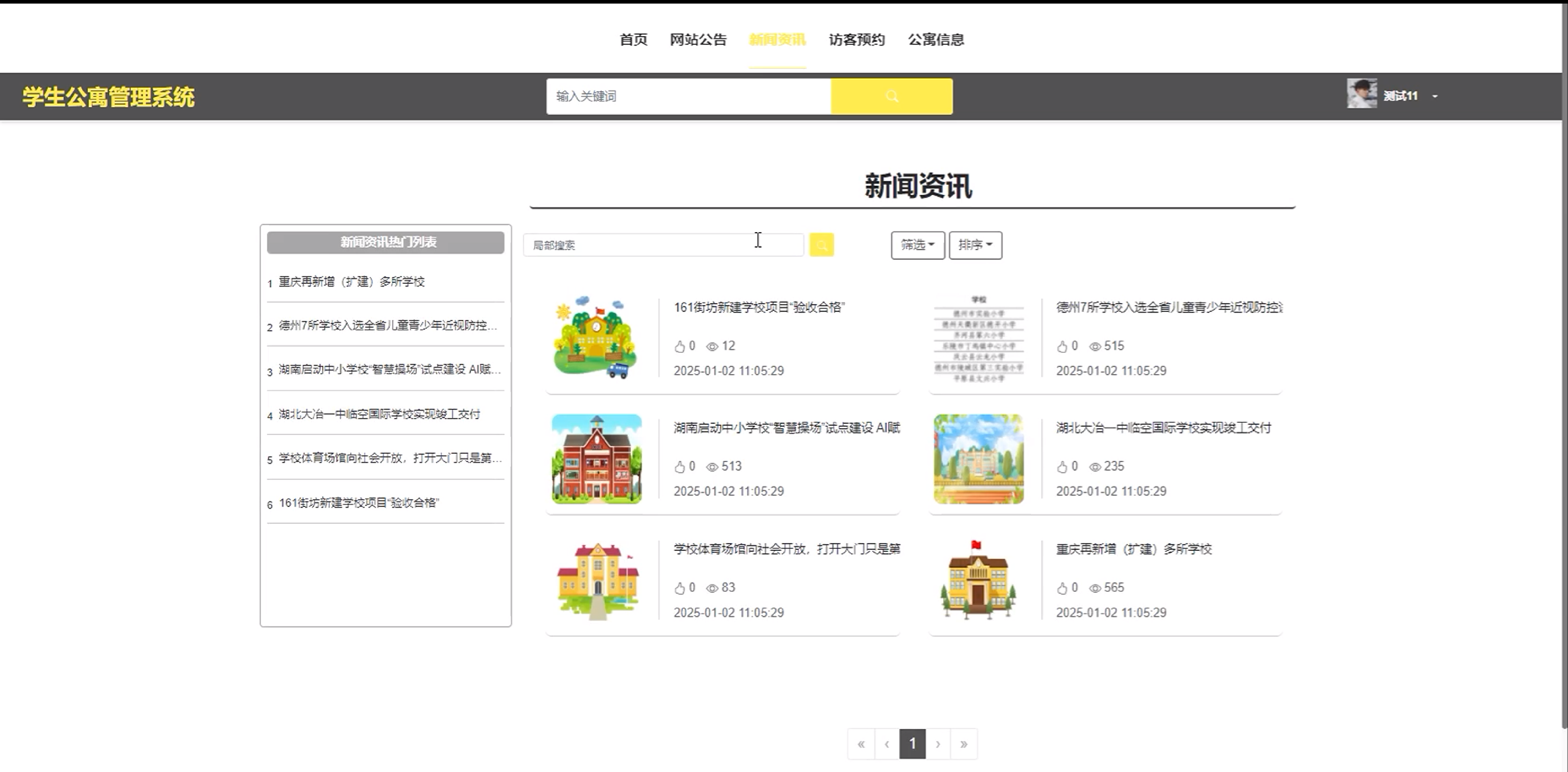This screenshot has width=1568, height=772.
Task: Open article title 湖北大冶一中临空国际学校实现竣工交付
Action: tap(1162, 428)
